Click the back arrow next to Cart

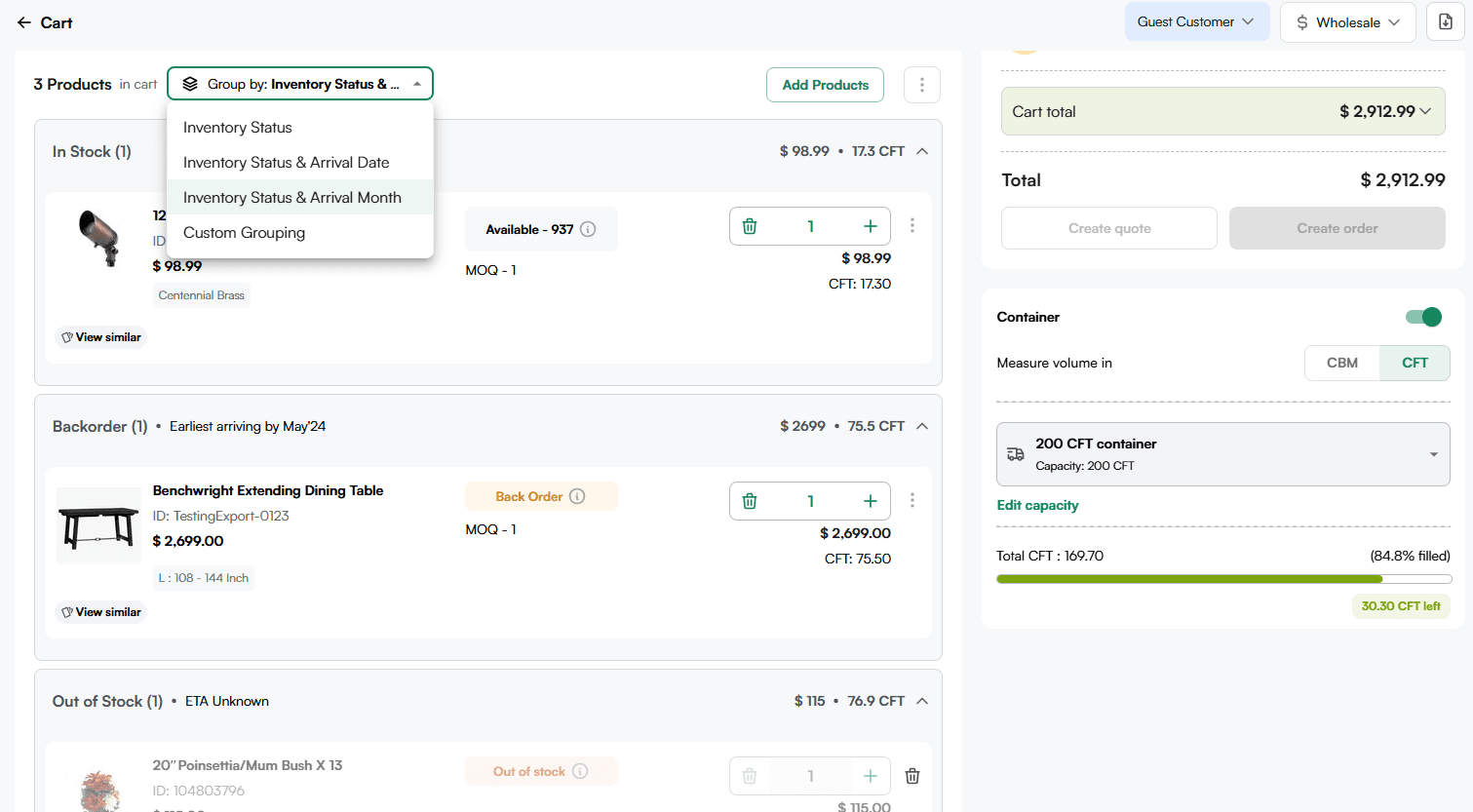[23, 22]
